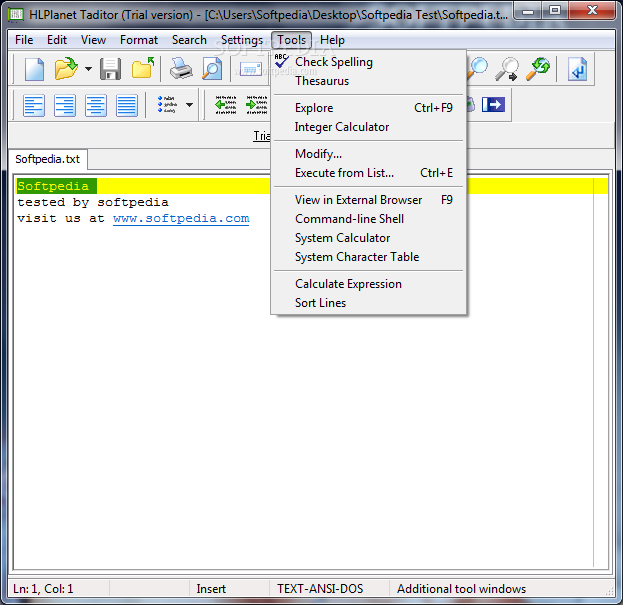The width and height of the screenshot is (623, 605).
Task: Choose Thesaurus from Tools menu
Action: point(368,81)
